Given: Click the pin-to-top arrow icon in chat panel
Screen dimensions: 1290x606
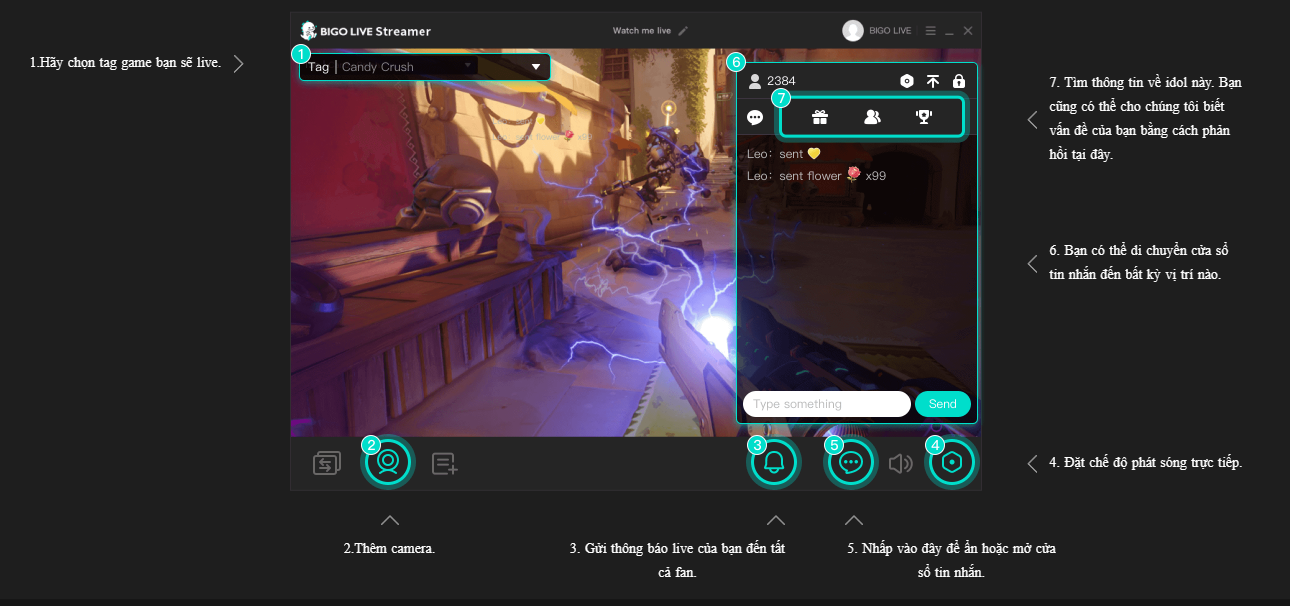Looking at the screenshot, I should point(933,81).
